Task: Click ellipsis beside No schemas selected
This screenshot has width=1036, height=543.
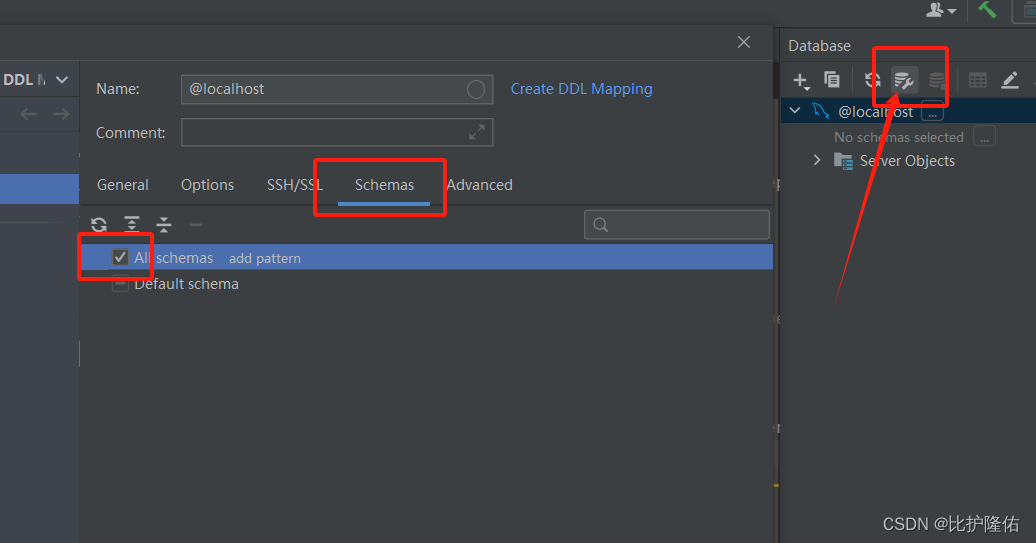Action: pos(984,137)
